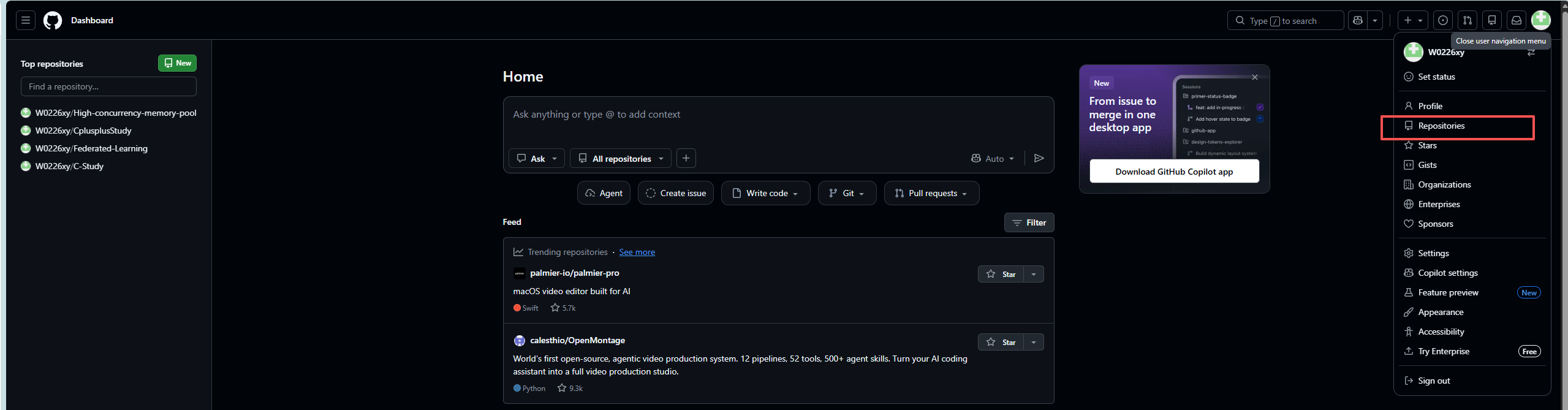Image resolution: width=1568 pixels, height=410 pixels.
Task: Star the calesthio/OpenMontage repository
Action: point(1001,342)
